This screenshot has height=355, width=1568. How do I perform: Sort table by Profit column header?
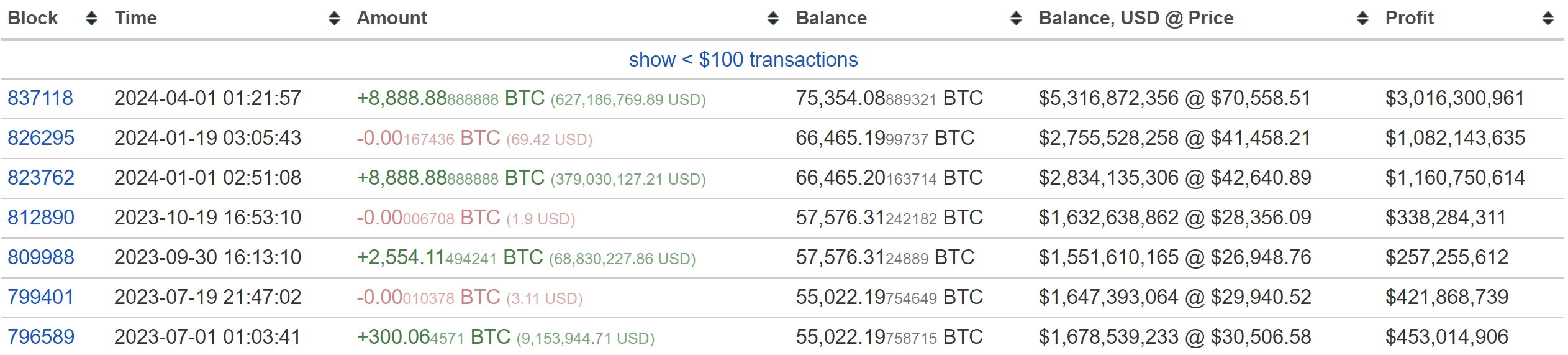pos(1409,18)
